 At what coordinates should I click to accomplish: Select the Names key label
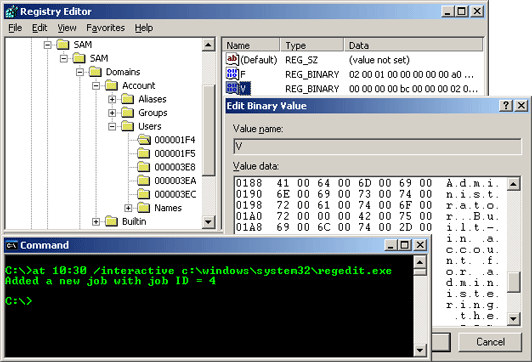[x=168, y=208]
